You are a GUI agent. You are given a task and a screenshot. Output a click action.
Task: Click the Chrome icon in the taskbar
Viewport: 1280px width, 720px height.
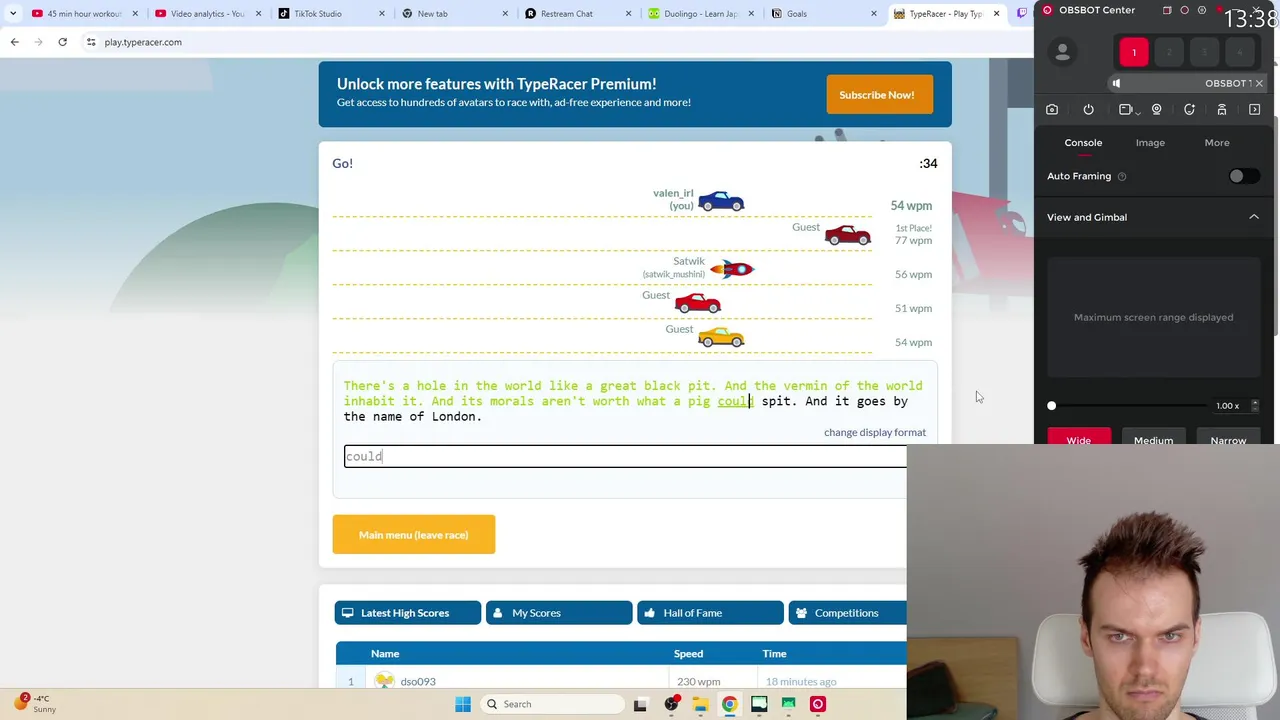[730, 704]
